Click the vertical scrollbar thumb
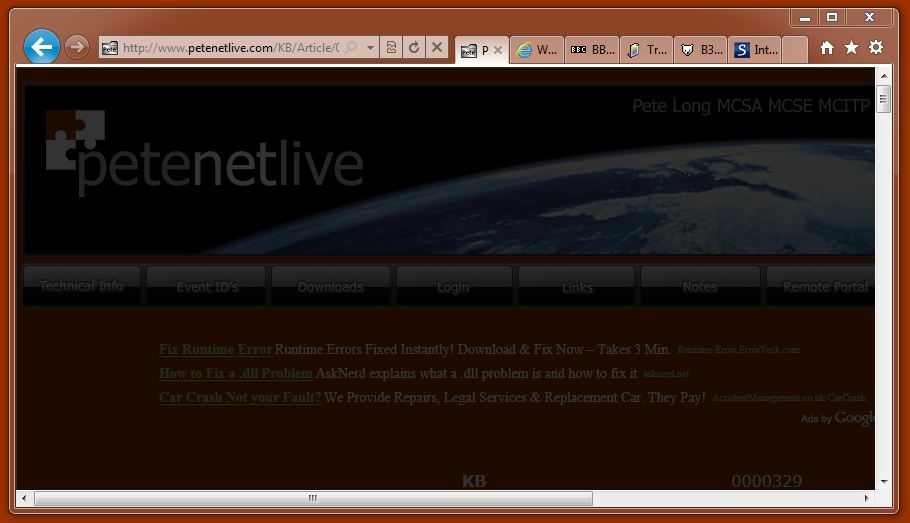910x523 pixels. (x=883, y=99)
